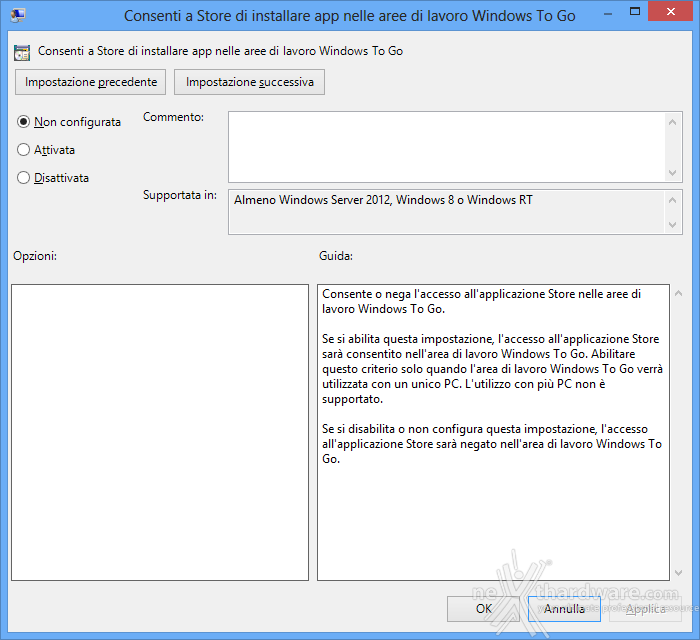Click the policy setting icon beside the heading
Screen dimensions: 700x640
click(22, 52)
